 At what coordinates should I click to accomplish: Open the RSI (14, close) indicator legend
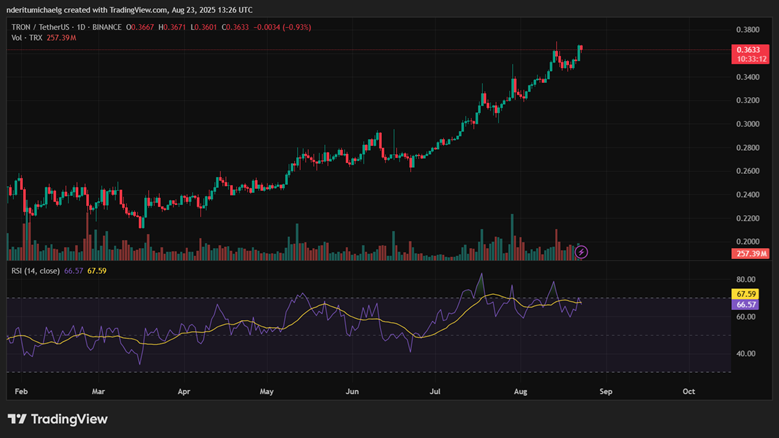[34, 270]
